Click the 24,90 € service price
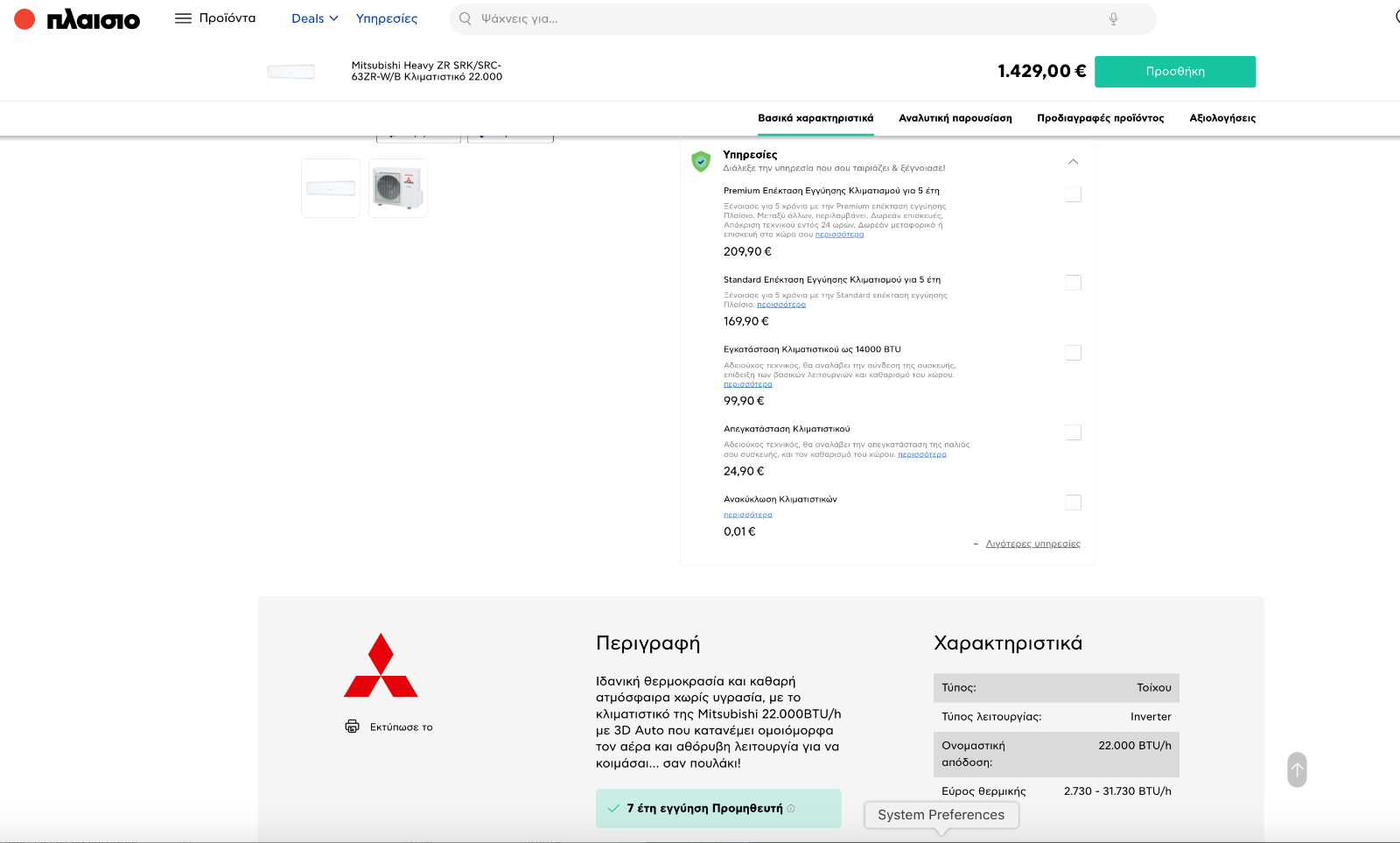1400x843 pixels. [x=744, y=471]
